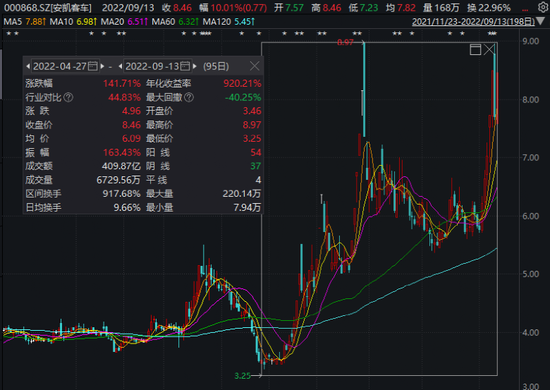Step end date 2022-09-13 back one day
The height and width of the screenshot is (390, 550).
120,66
